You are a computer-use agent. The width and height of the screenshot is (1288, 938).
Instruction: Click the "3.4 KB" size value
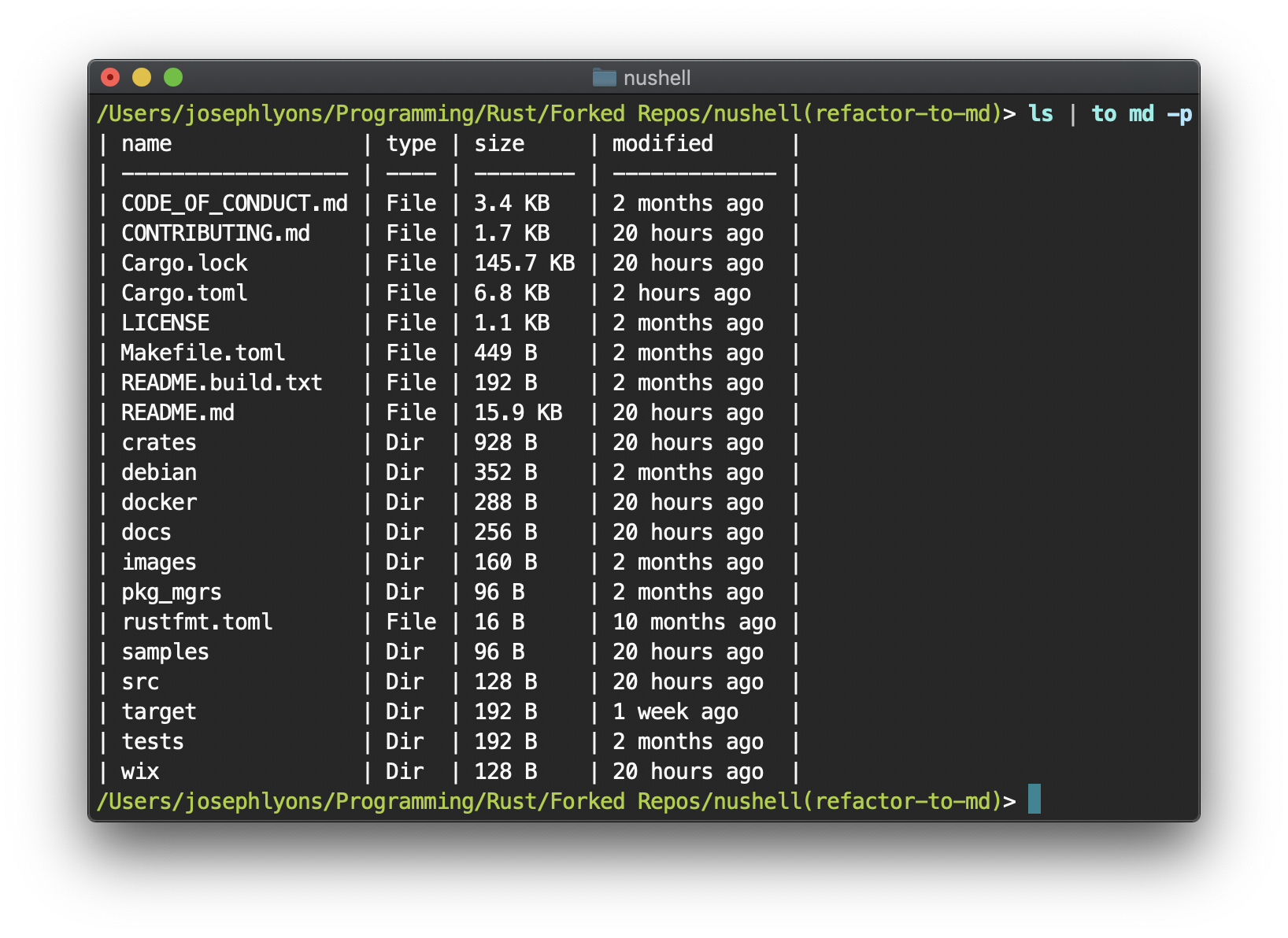coord(512,204)
